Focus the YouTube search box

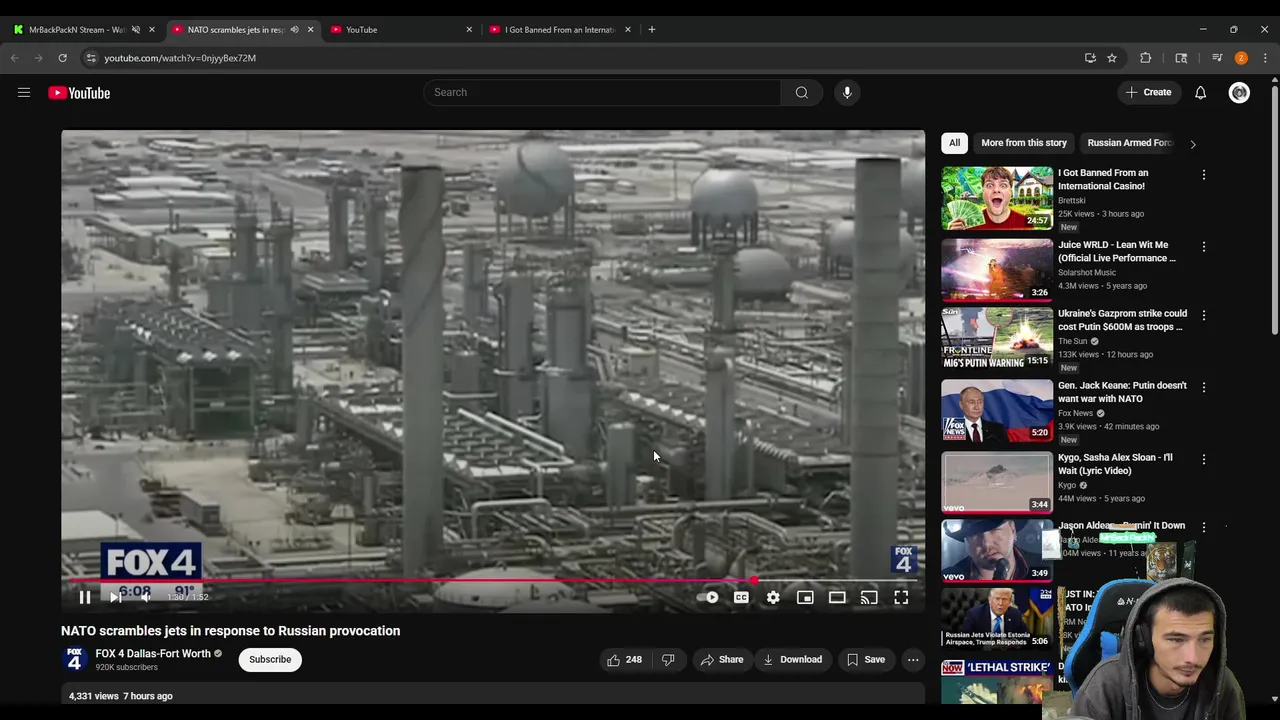[x=602, y=92]
